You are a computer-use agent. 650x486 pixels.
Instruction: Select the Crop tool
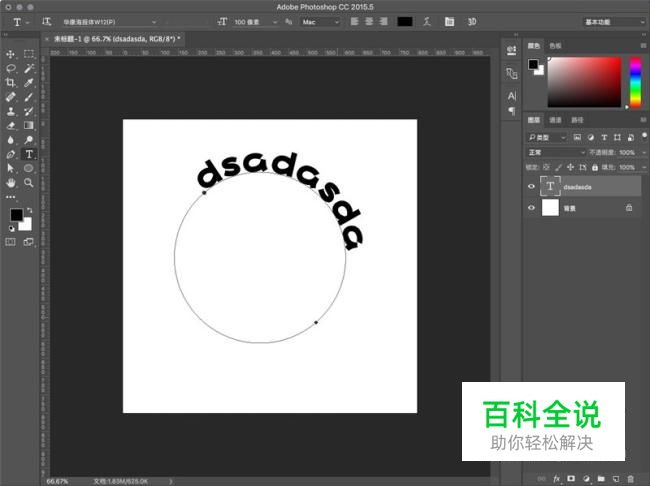pos(11,83)
